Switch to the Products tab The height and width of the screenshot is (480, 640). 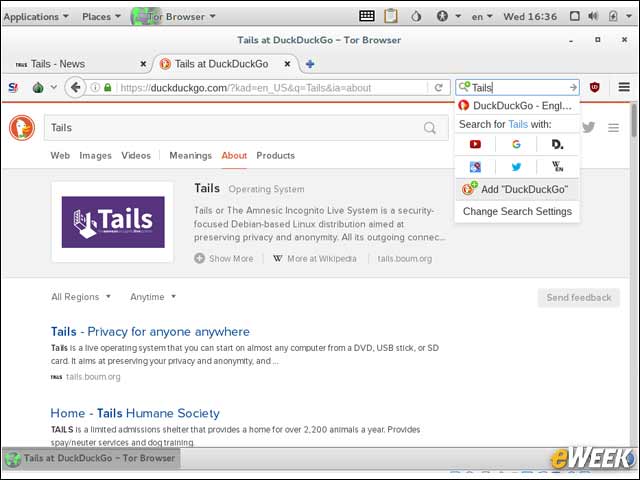pos(276,156)
